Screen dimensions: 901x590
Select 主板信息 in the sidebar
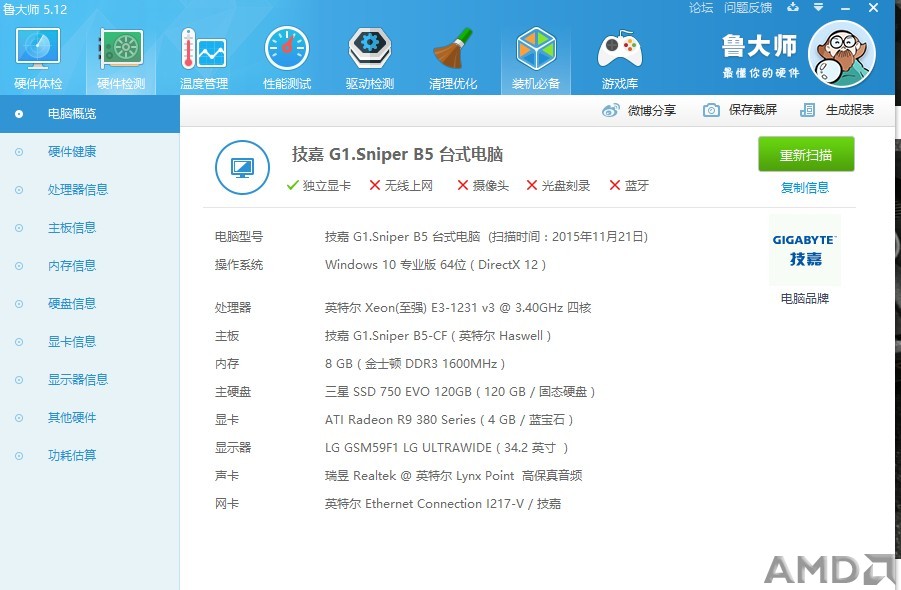tap(90, 227)
